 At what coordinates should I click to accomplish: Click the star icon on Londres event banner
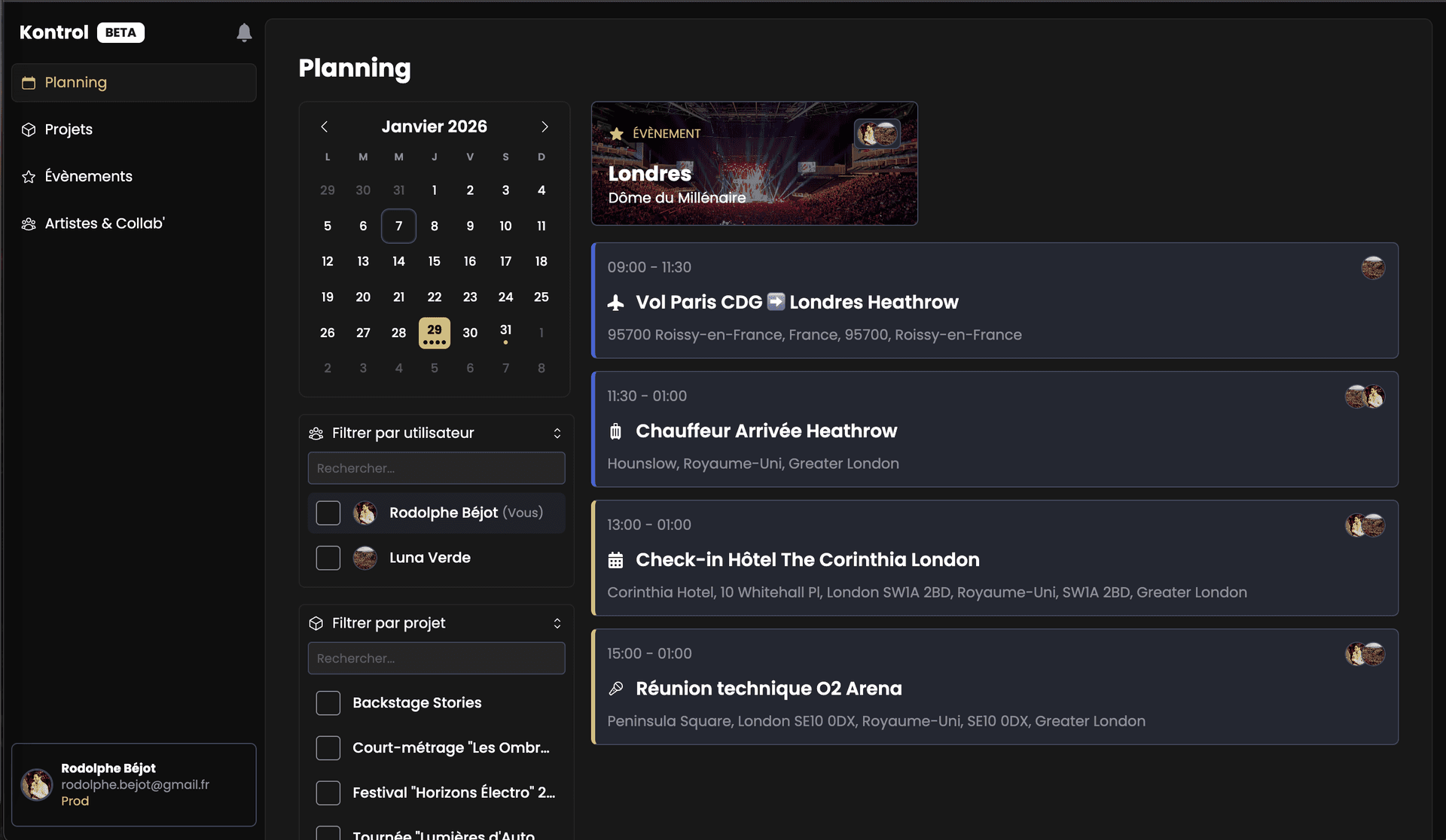(x=617, y=134)
